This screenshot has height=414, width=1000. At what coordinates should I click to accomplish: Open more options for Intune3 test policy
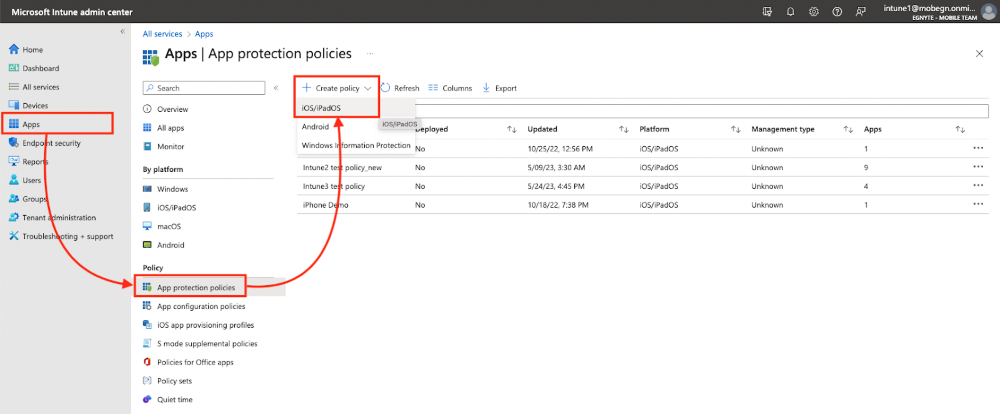point(978,186)
